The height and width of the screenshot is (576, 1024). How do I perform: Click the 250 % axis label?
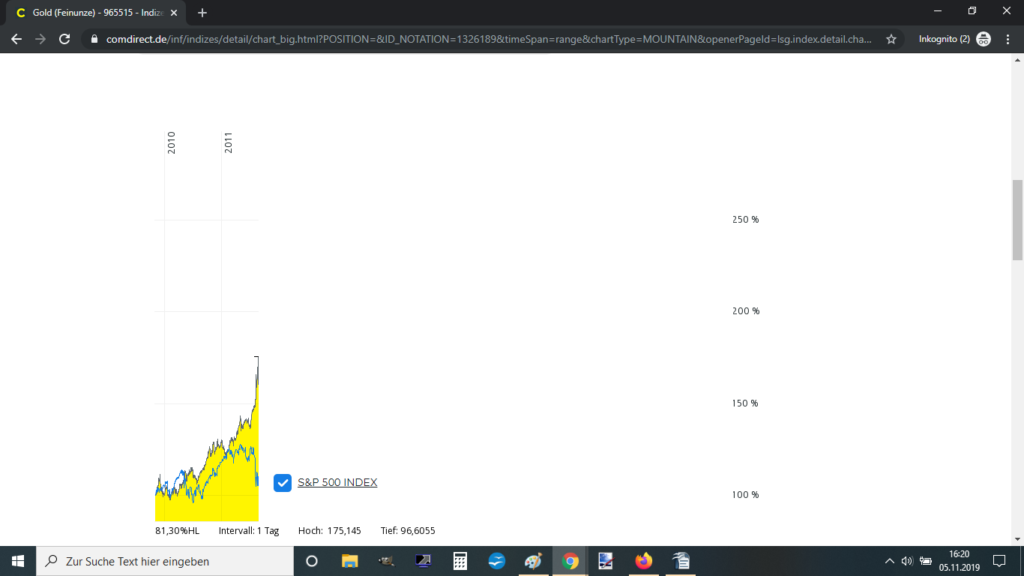click(745, 219)
